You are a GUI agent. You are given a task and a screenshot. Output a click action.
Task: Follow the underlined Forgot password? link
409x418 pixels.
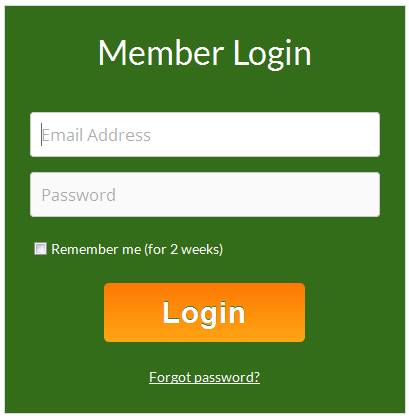tap(204, 377)
